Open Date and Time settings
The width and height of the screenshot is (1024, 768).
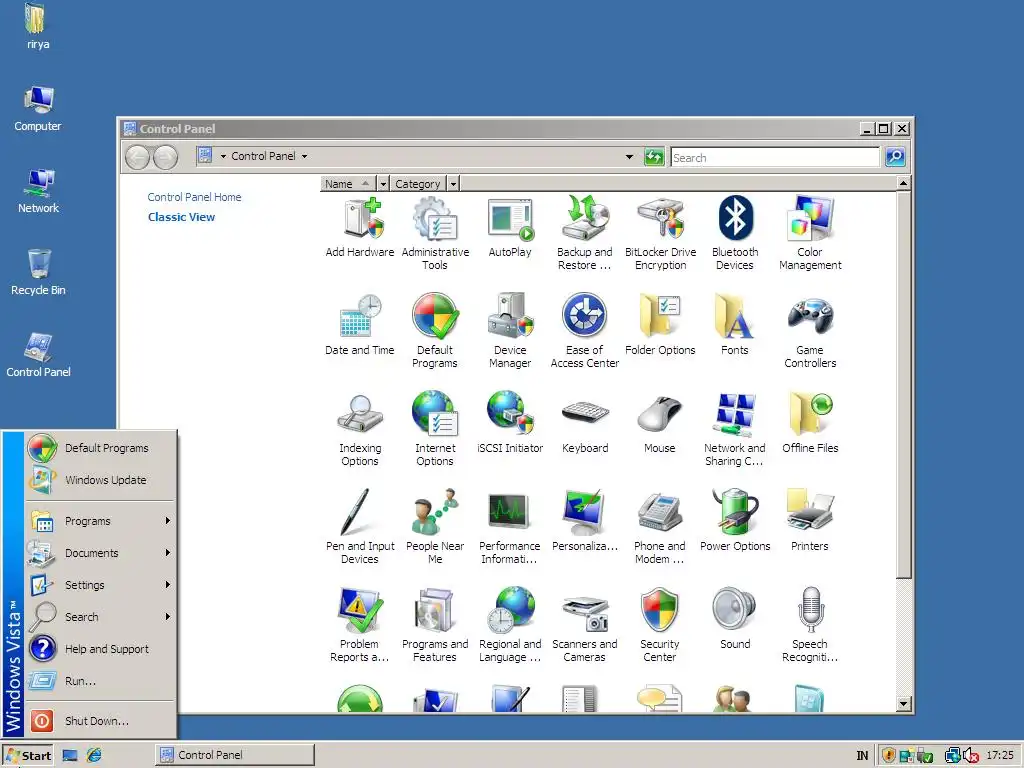pyautogui.click(x=360, y=325)
